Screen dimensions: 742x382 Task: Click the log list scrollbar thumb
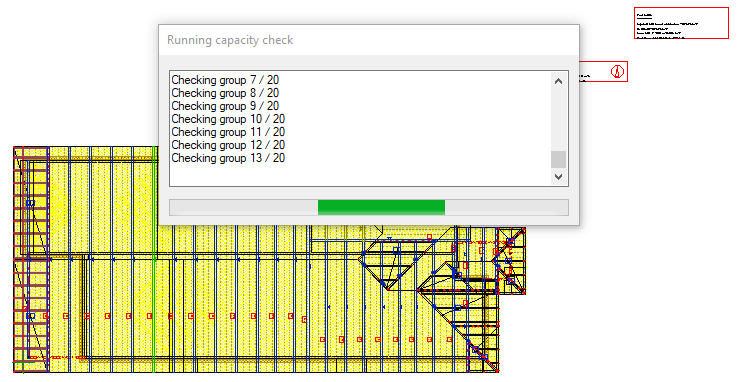point(558,160)
